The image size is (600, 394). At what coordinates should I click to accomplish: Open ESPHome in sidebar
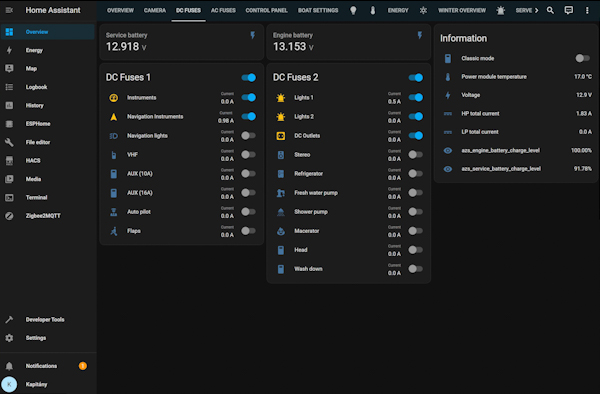click(x=47, y=124)
